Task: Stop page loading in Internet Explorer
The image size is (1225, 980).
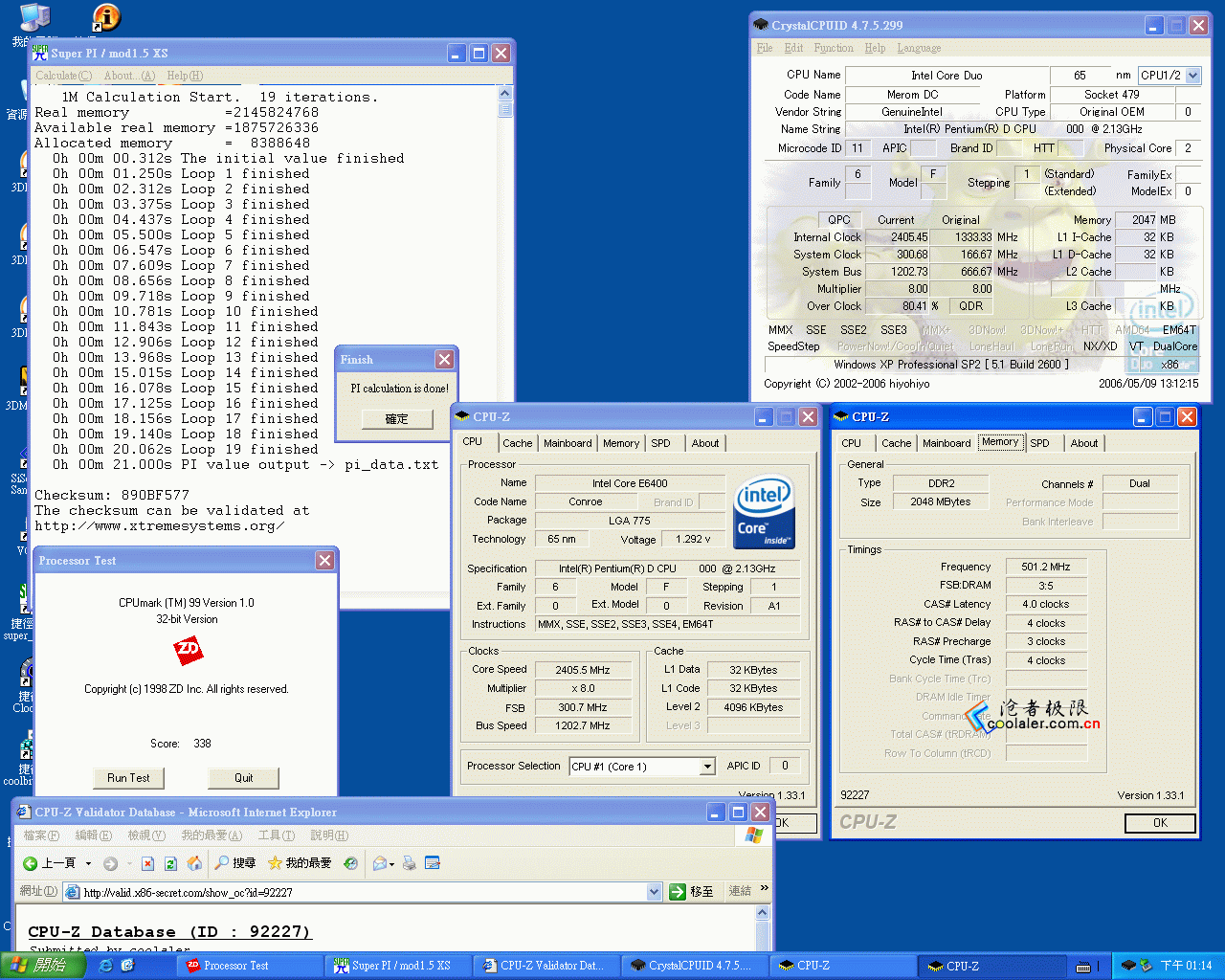Action: click(x=147, y=863)
